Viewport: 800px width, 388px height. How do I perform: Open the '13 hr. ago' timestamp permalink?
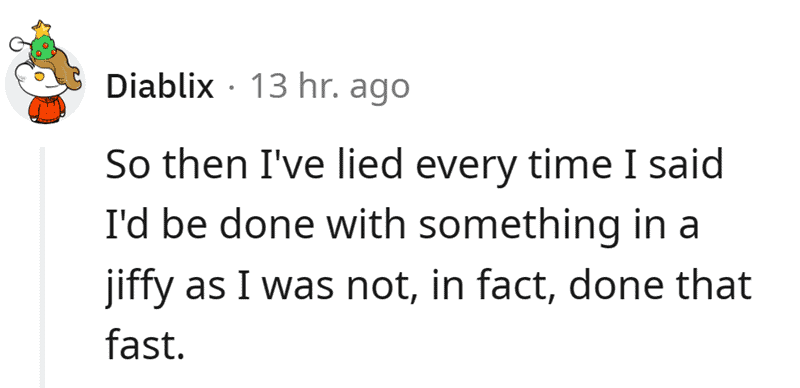[330, 87]
